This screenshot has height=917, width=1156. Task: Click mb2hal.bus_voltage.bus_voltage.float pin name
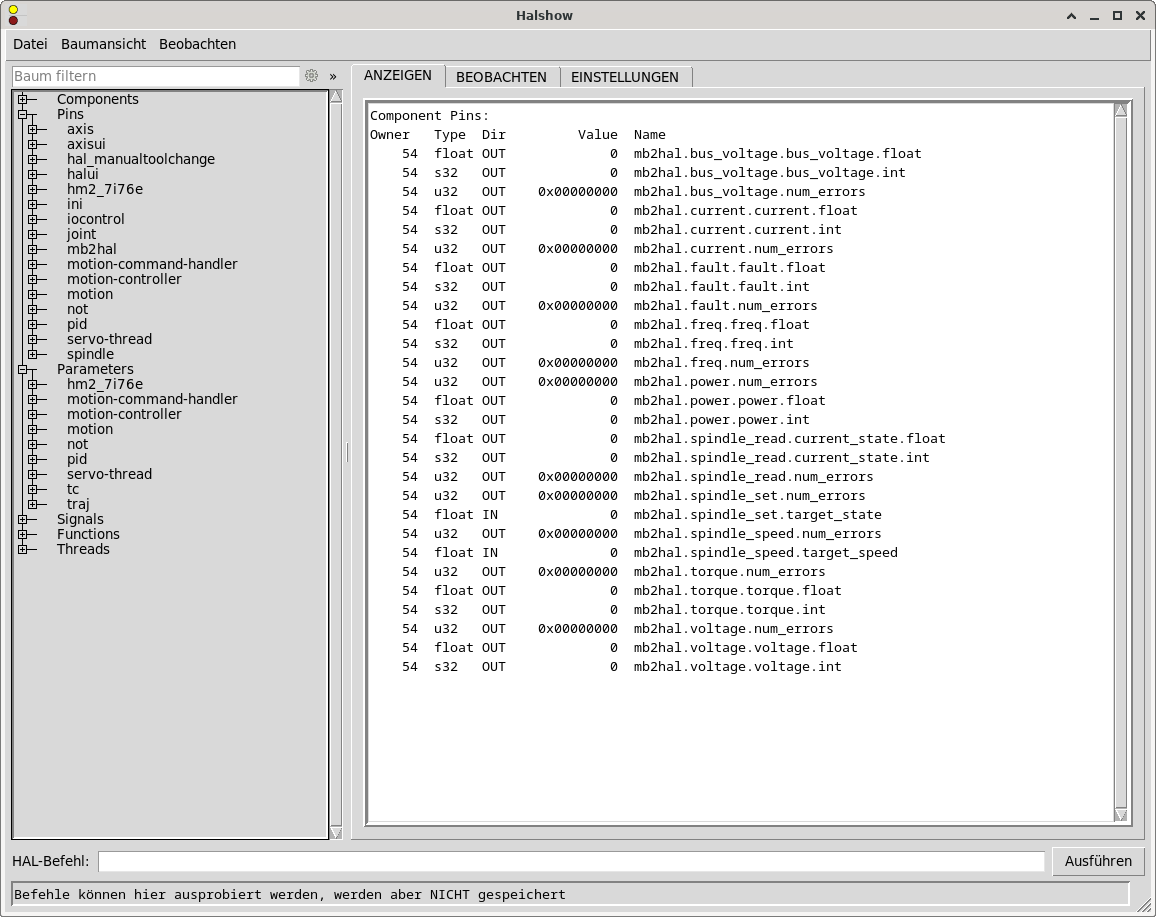coord(778,153)
